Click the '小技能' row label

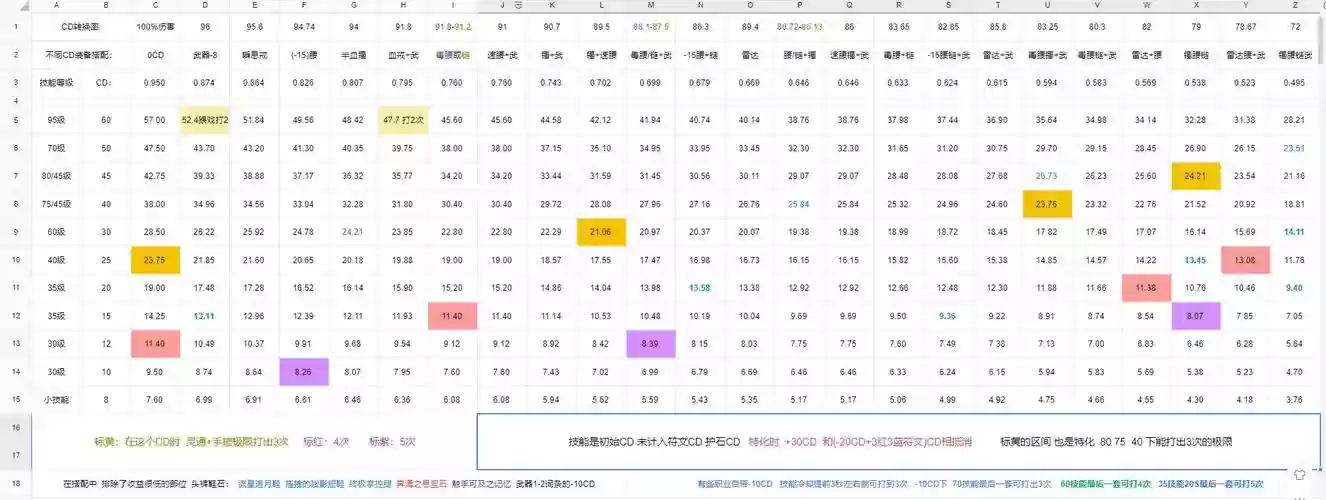tap(56, 399)
